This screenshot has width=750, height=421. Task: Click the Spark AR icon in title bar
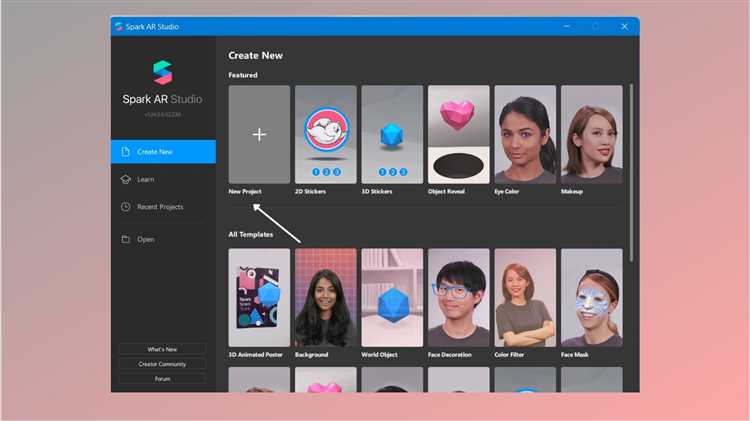pyautogui.click(x=119, y=26)
